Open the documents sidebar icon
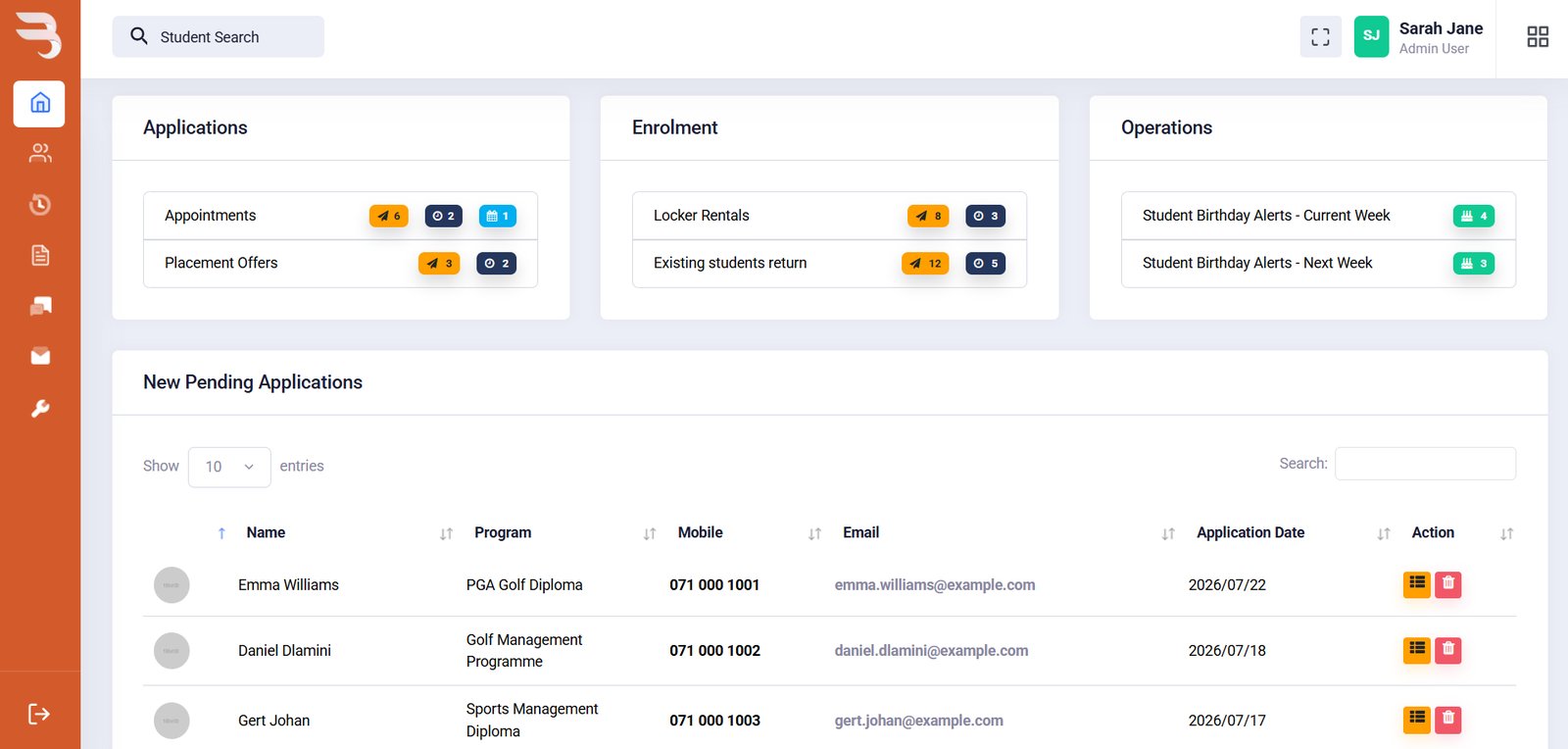 [x=39, y=255]
